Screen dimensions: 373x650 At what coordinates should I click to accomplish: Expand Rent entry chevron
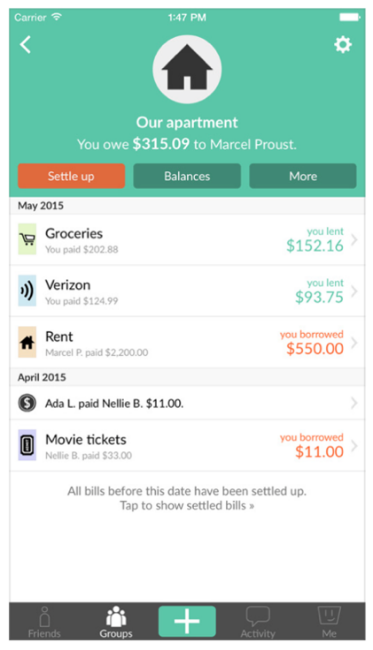(x=354, y=343)
